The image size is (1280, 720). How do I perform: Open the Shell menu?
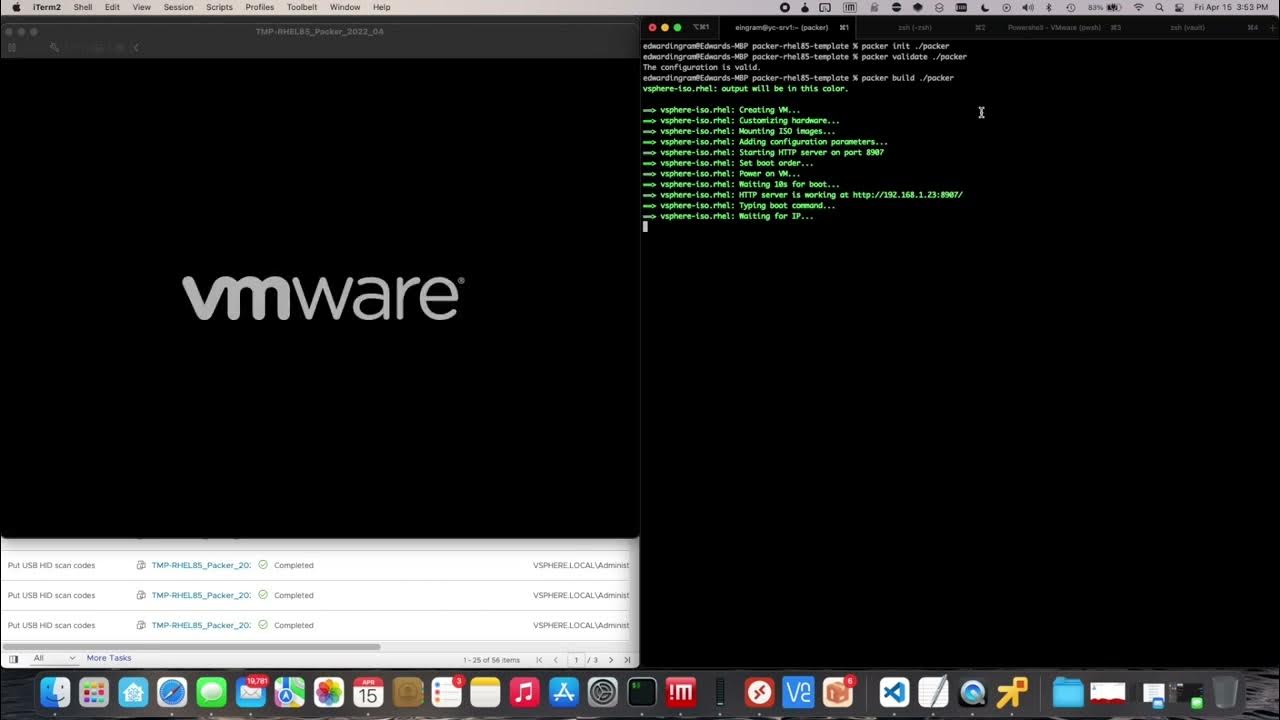tap(83, 7)
